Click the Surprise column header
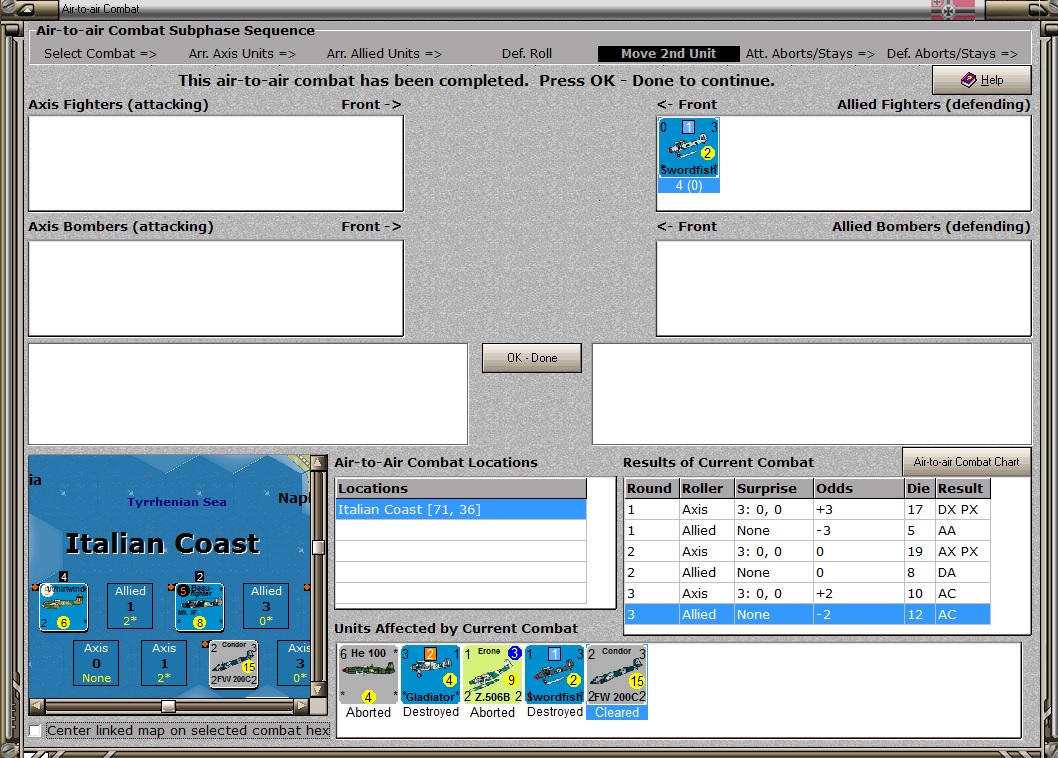 (774, 488)
